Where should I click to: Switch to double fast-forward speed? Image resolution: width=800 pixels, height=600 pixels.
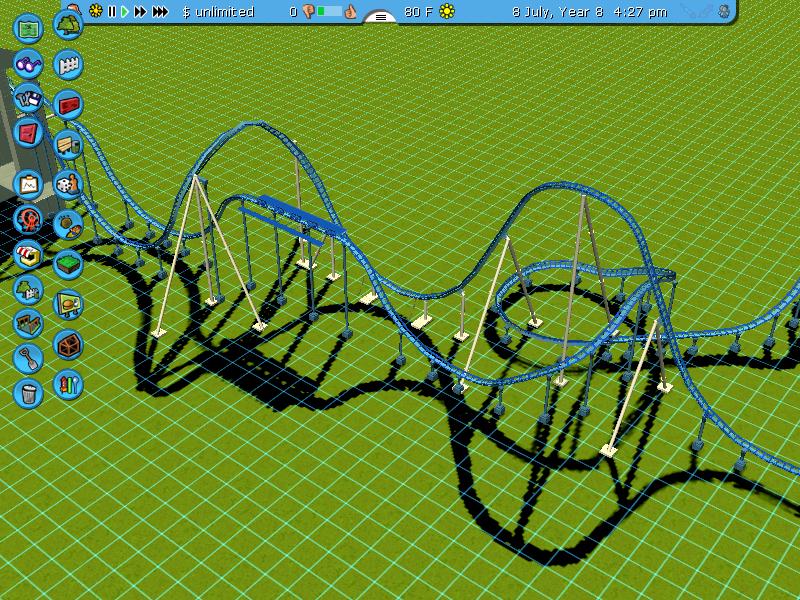[x=140, y=12]
